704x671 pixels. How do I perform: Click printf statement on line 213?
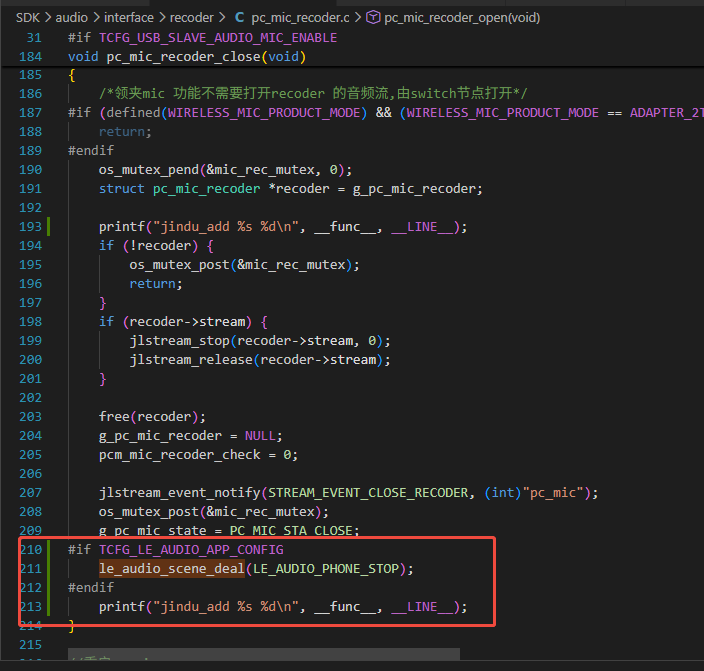pyautogui.click(x=283, y=607)
